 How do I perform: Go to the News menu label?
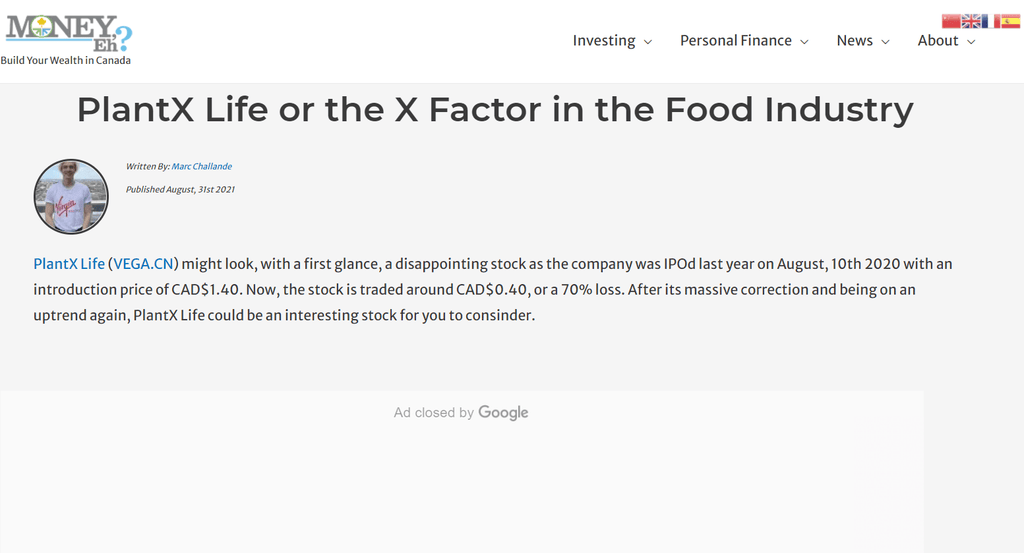(854, 41)
